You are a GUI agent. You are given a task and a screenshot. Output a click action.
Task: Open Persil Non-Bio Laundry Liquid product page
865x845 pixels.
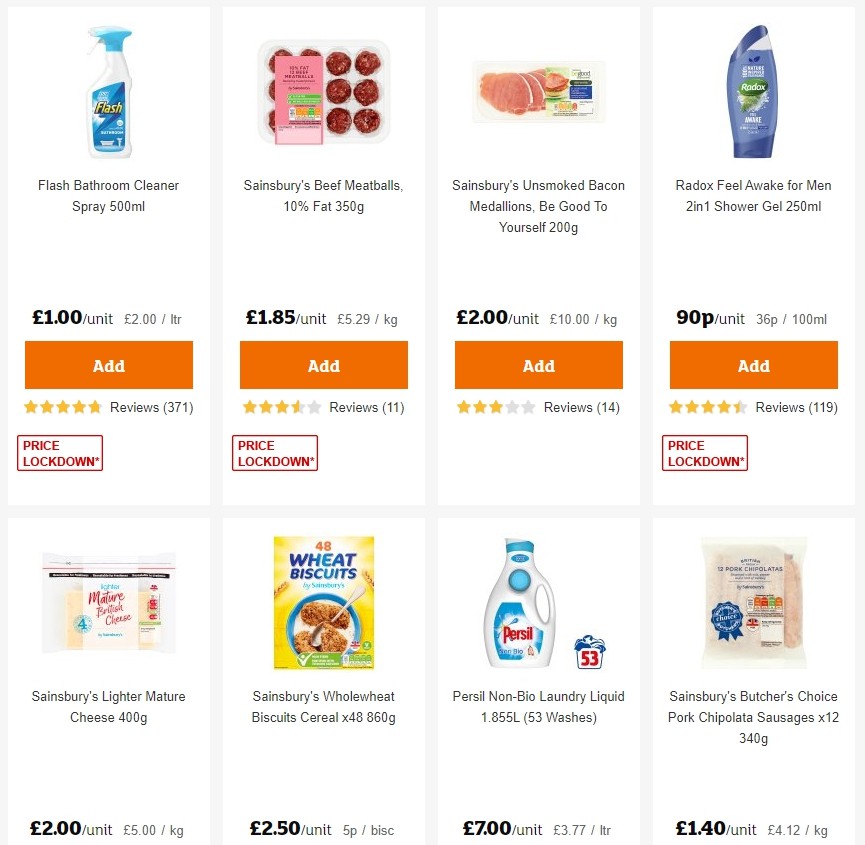coord(538,706)
